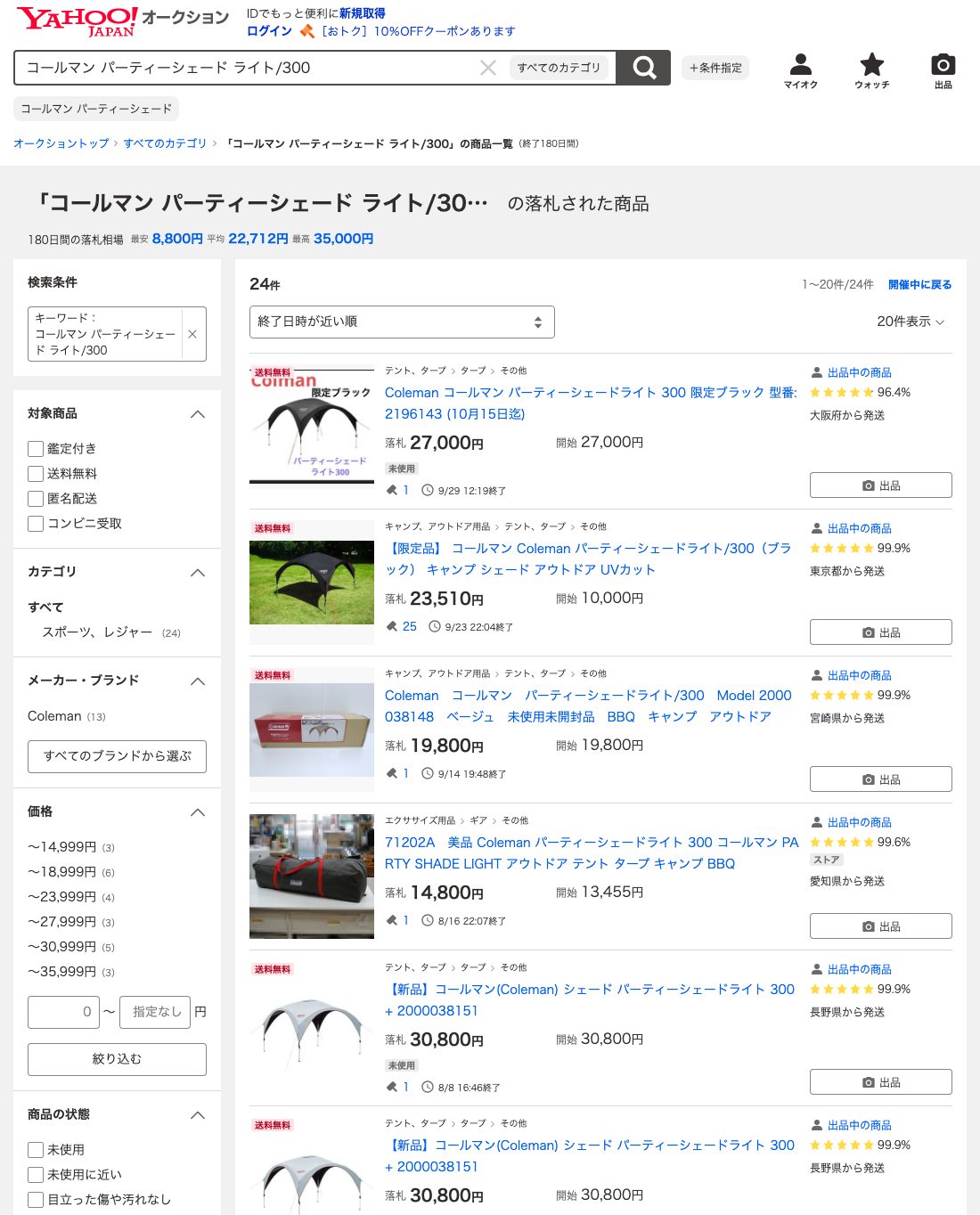Click 開催中に戻る link
980x1215 pixels.
919,284
